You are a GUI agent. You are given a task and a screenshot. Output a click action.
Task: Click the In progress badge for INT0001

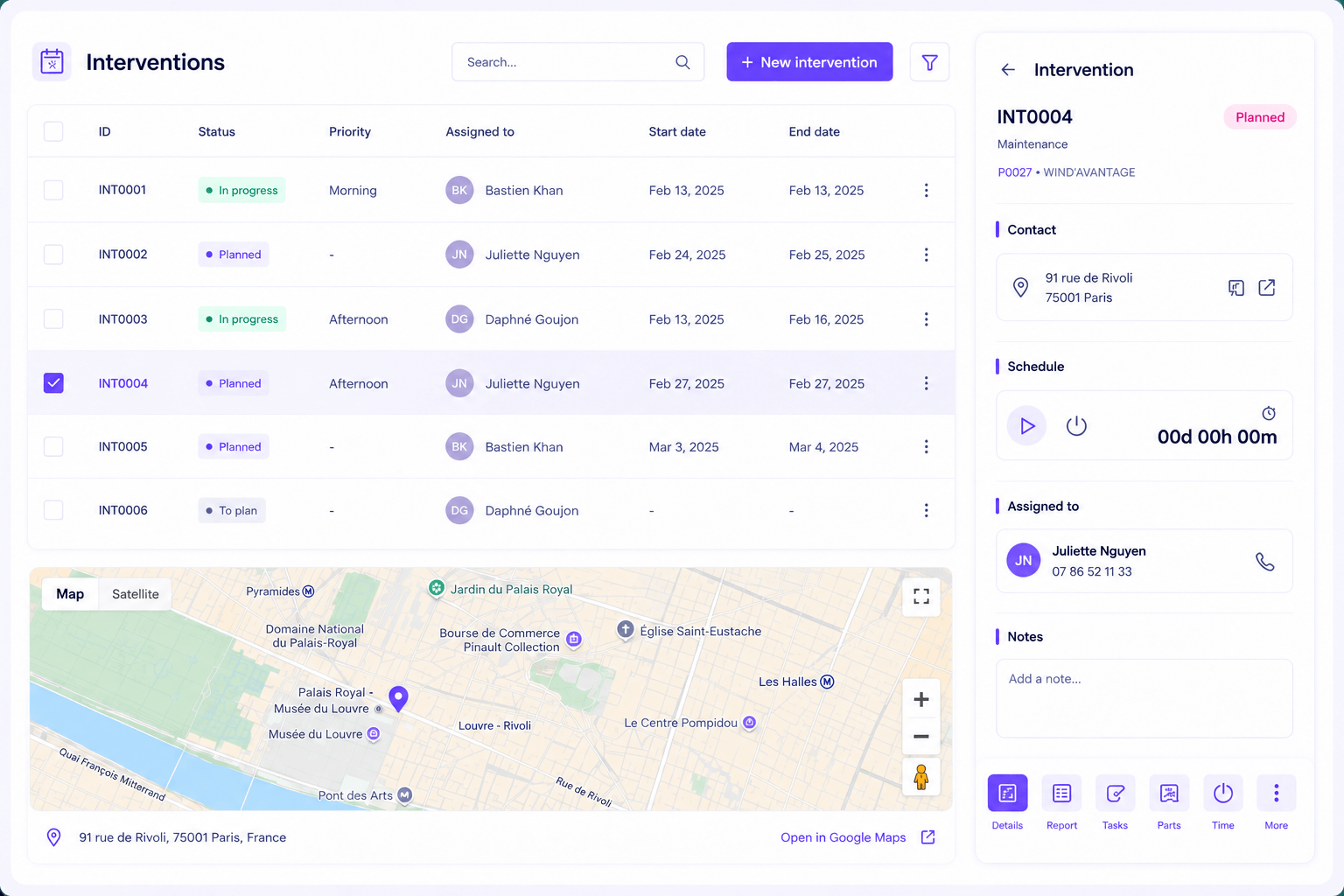tap(241, 190)
